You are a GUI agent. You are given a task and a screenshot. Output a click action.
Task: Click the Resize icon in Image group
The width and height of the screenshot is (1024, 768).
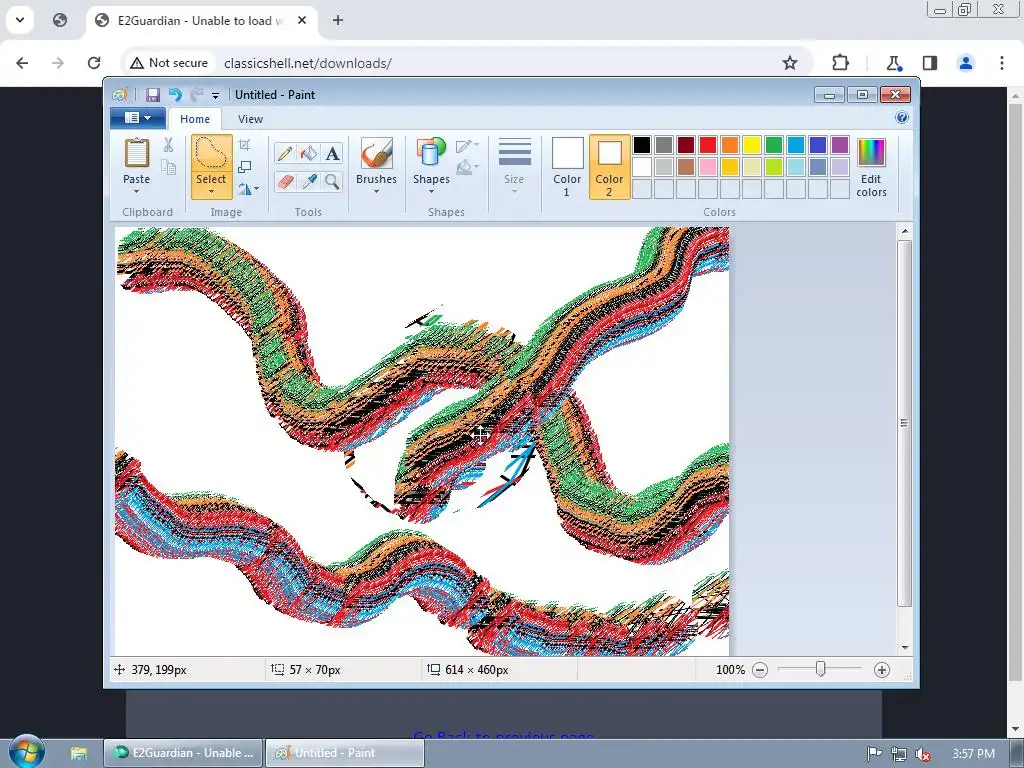pos(245,167)
